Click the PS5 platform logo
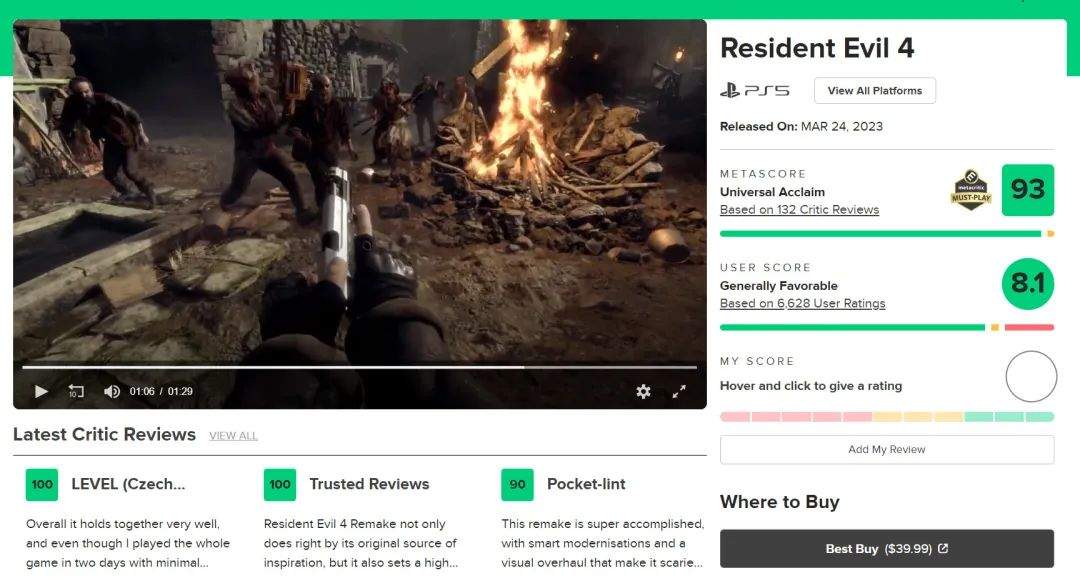The width and height of the screenshot is (1080, 578). click(755, 90)
